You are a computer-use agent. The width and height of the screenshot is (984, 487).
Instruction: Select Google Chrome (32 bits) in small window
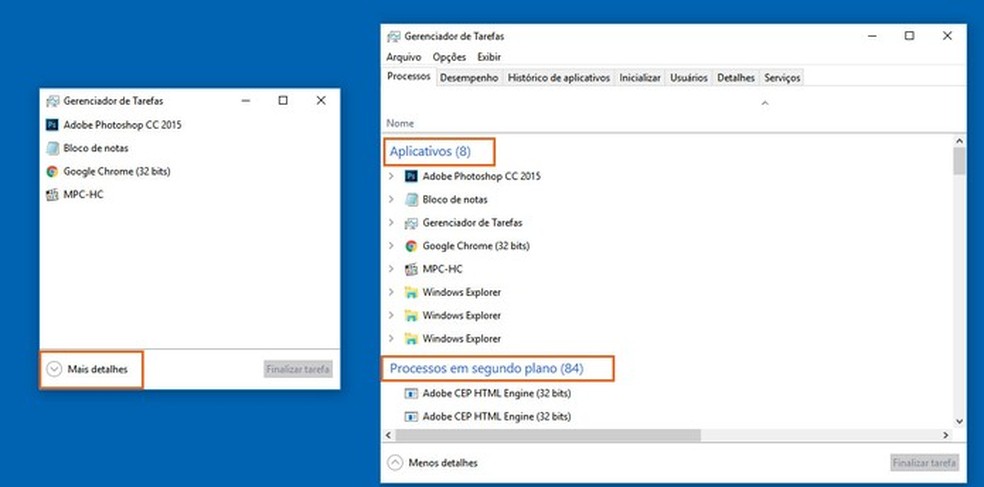click(x=117, y=171)
